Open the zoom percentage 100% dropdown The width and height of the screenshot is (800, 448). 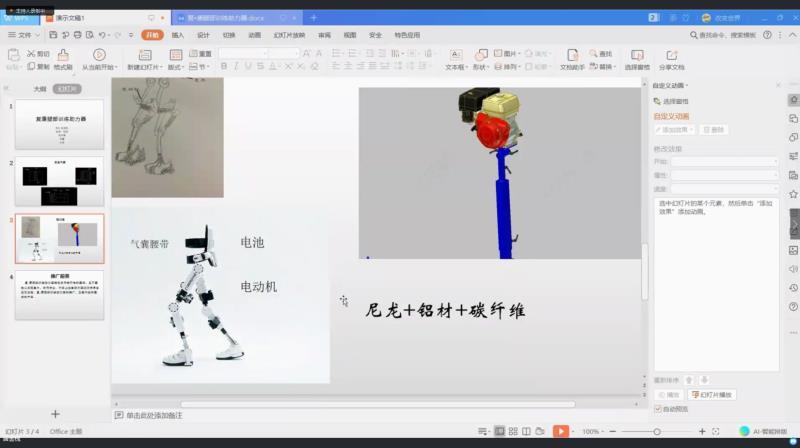coord(593,432)
